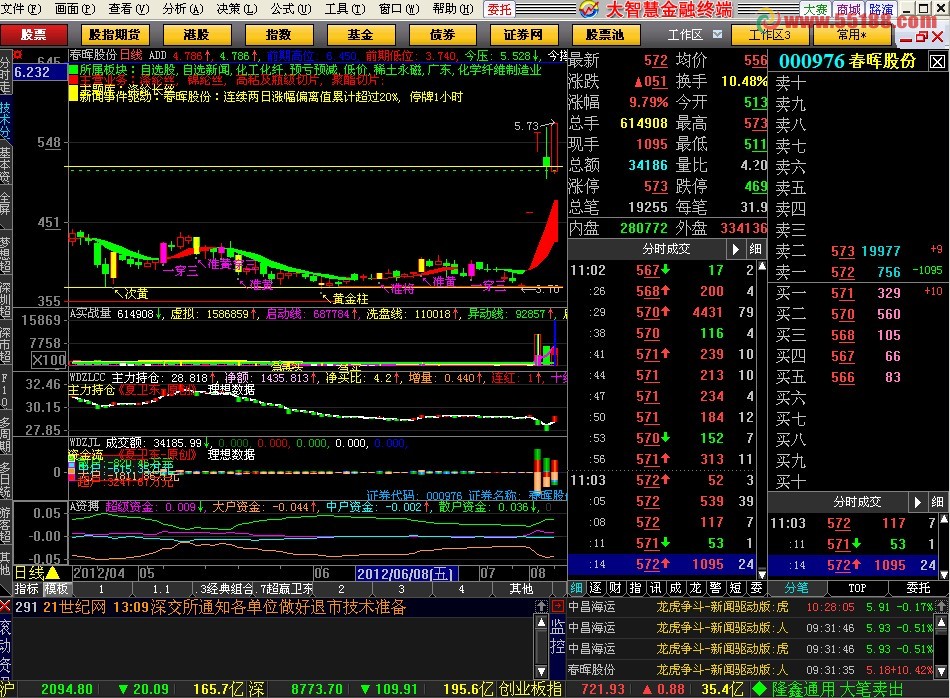Open the 画面(P) menu
Viewport: 950px width, 698px height.
(75, 8)
